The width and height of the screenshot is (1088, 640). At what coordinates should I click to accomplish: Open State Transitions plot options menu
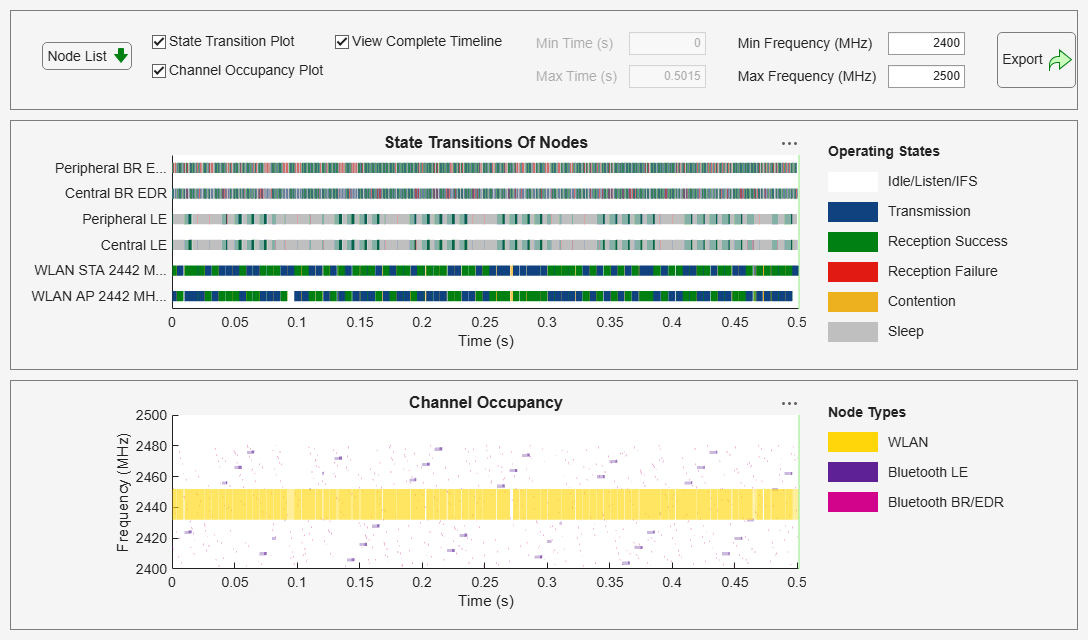point(789,144)
